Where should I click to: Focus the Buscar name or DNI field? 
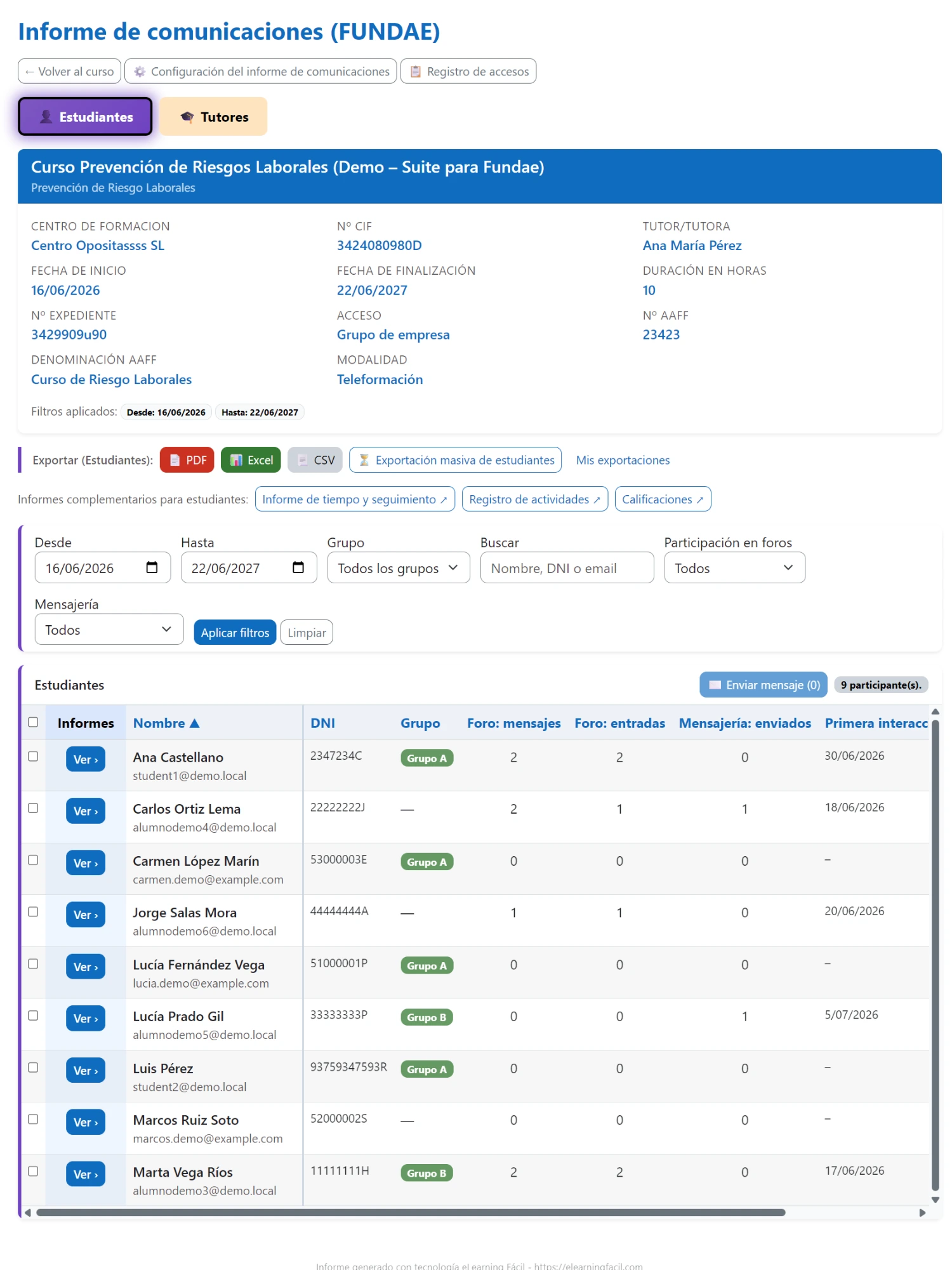pyautogui.click(x=567, y=568)
